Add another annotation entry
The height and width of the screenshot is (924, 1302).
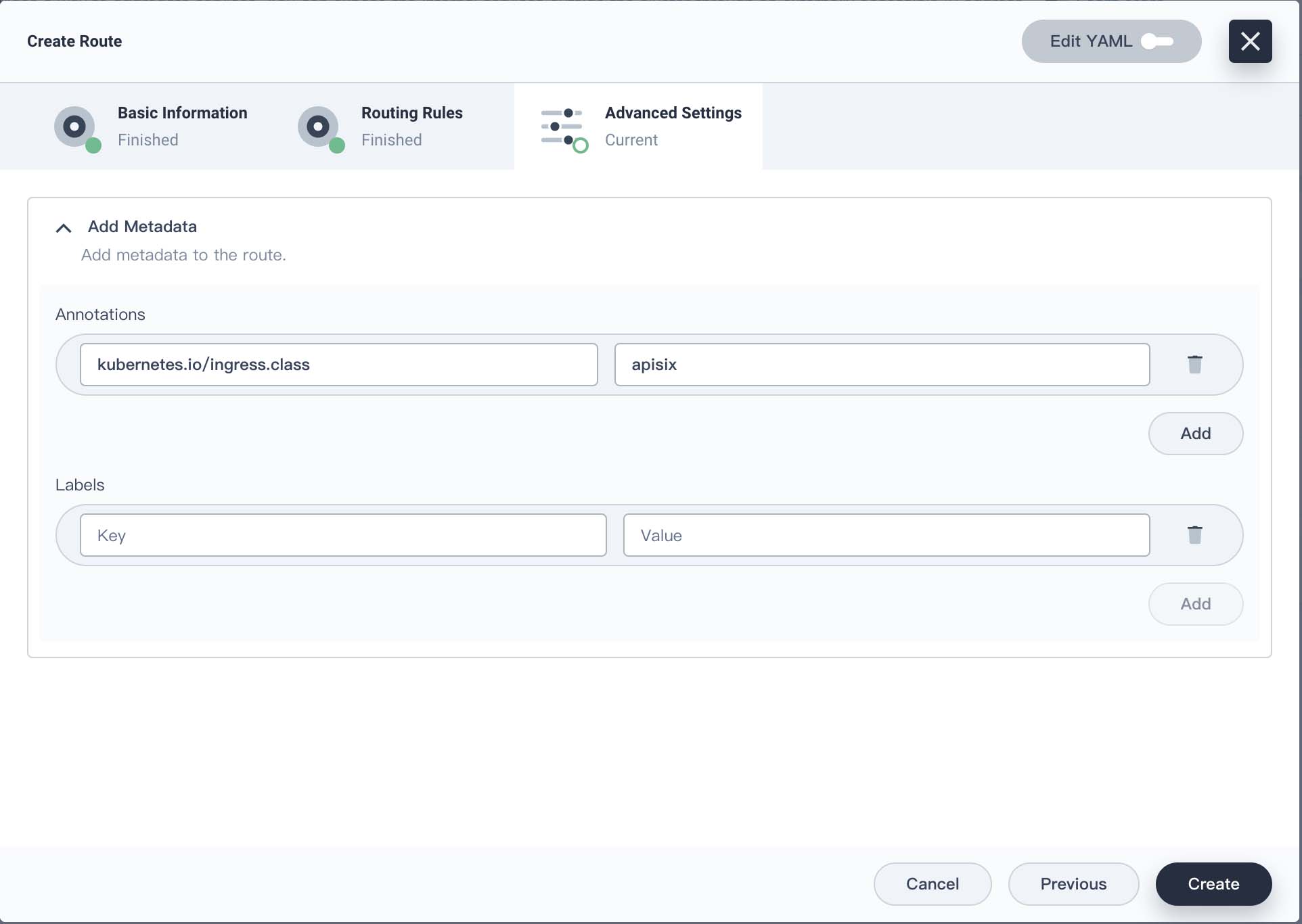pos(1195,434)
